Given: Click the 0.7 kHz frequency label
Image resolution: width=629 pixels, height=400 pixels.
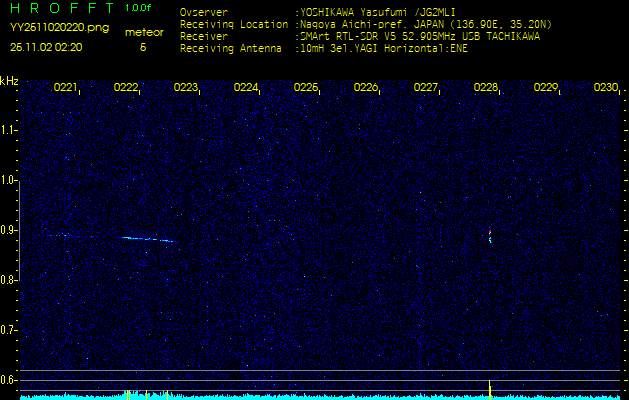Looking at the screenshot, I should 7,330.
